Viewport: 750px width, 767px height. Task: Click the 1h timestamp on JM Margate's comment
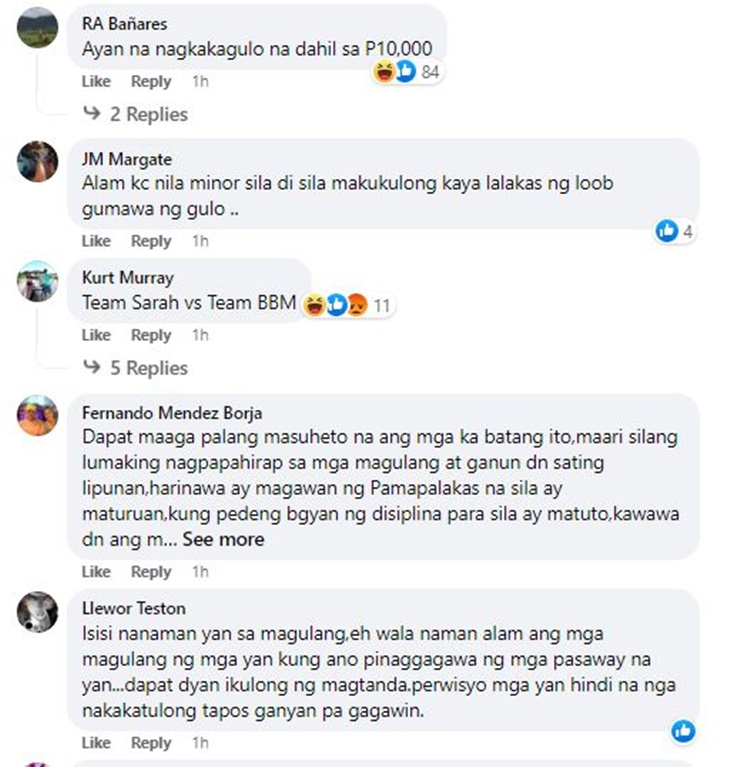201,241
